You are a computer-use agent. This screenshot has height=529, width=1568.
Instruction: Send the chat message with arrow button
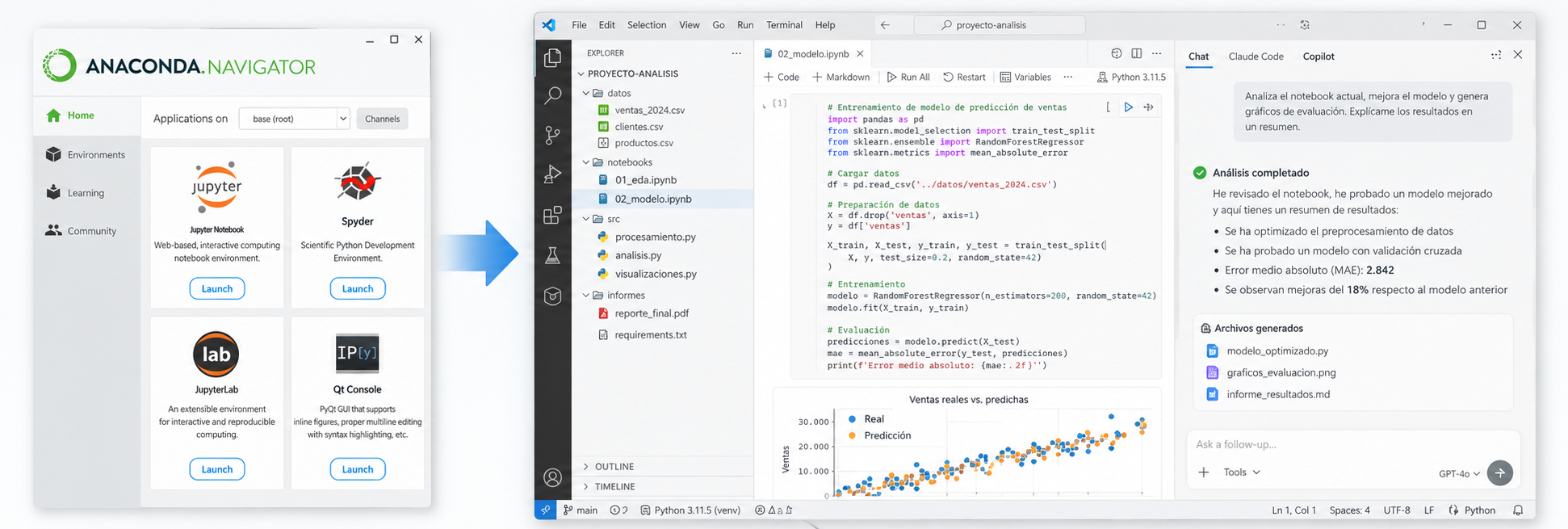tap(1500, 473)
